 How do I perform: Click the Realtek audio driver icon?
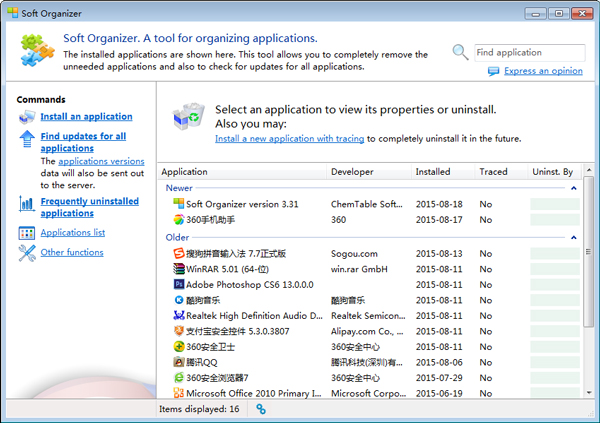[178, 315]
